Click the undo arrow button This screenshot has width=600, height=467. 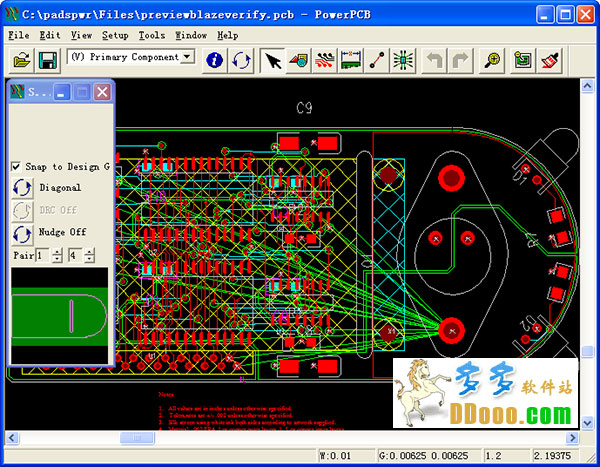point(434,60)
